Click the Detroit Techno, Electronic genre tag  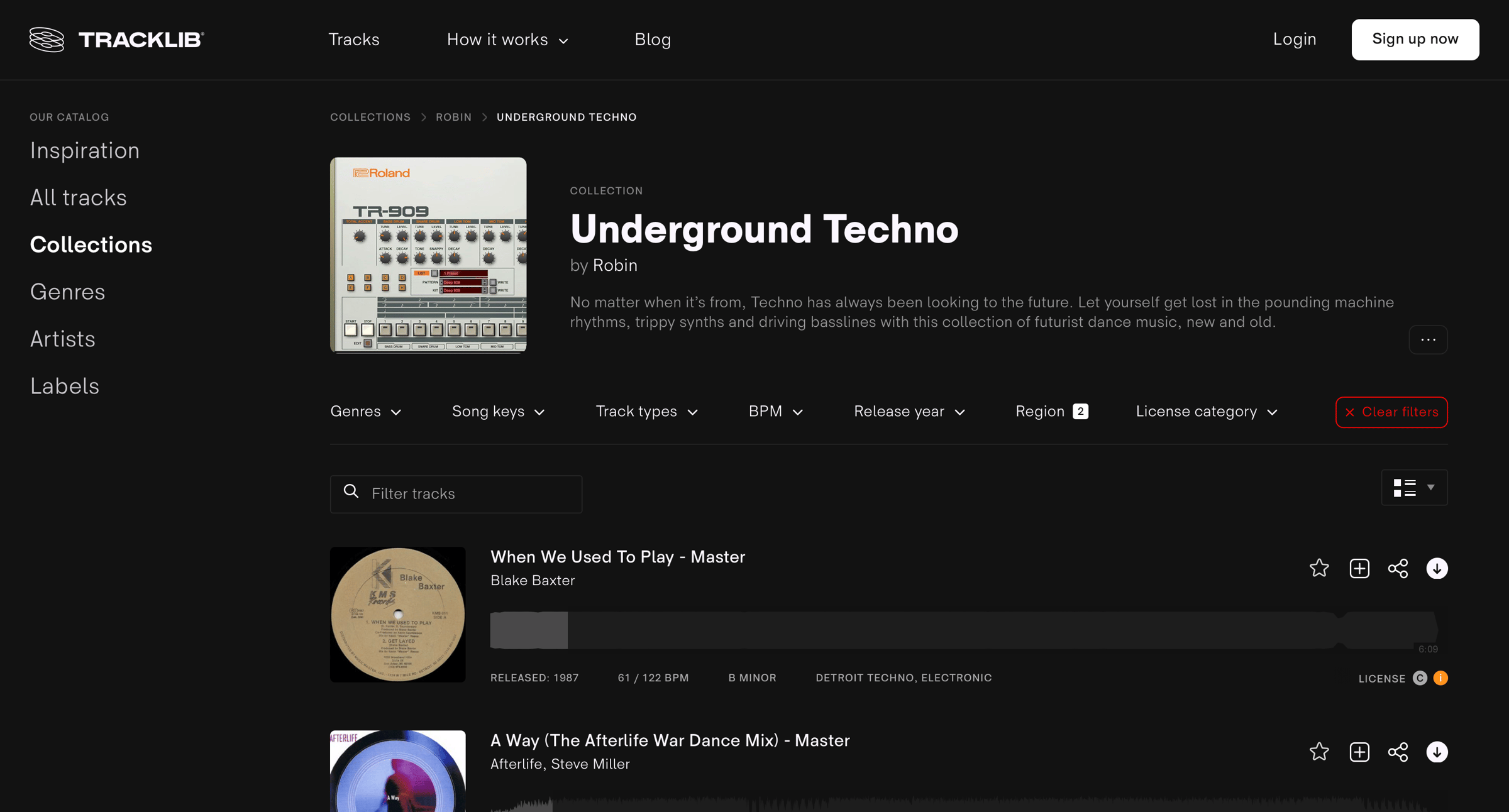[904, 678]
